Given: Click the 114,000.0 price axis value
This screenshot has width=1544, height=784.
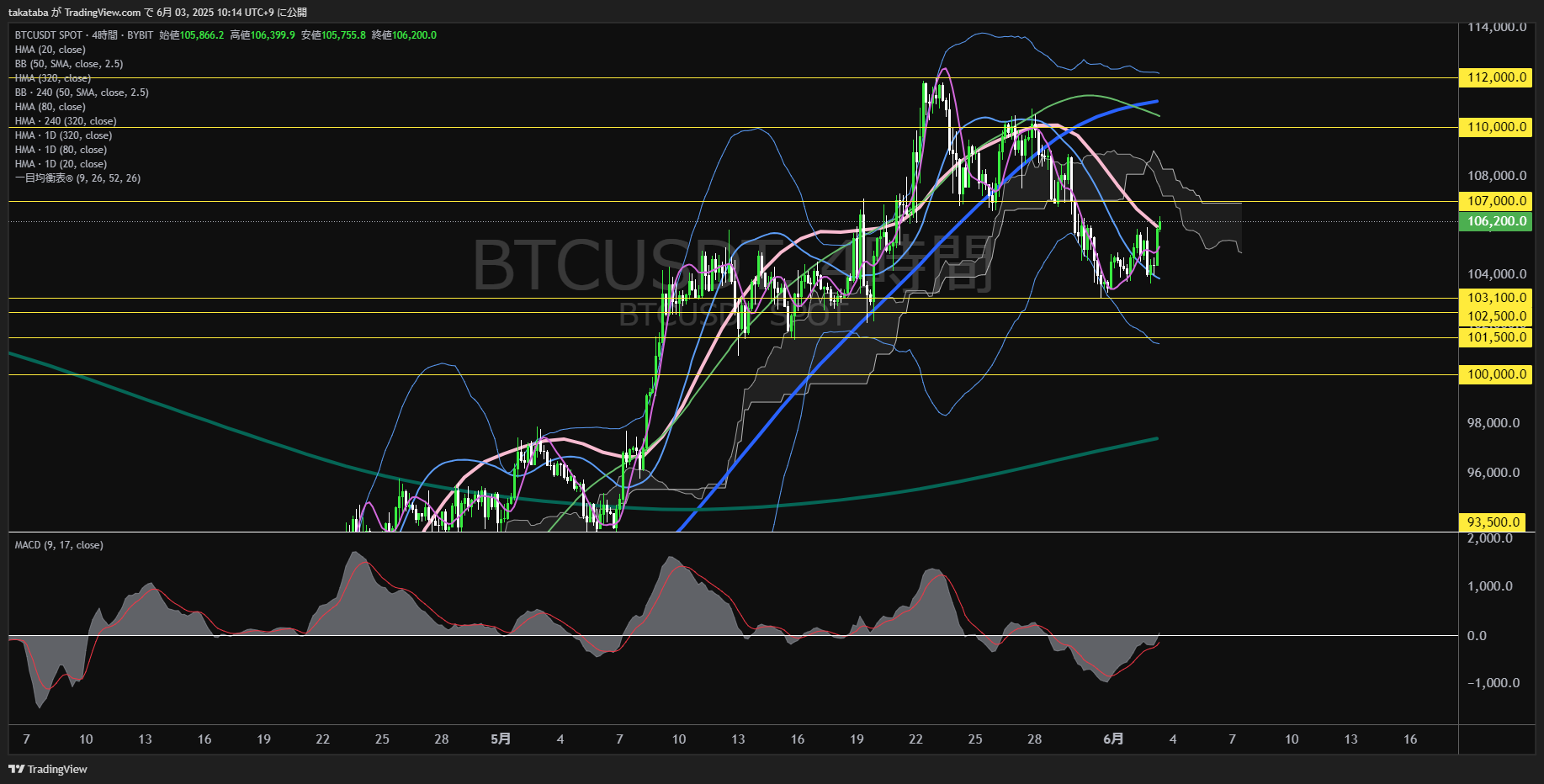Looking at the screenshot, I should pyautogui.click(x=1497, y=27).
